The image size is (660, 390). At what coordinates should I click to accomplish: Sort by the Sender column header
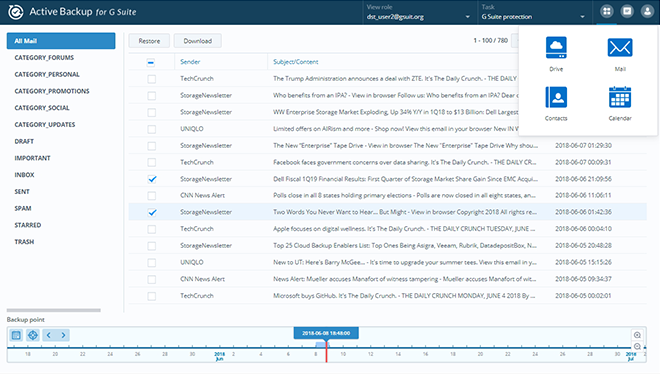190,62
